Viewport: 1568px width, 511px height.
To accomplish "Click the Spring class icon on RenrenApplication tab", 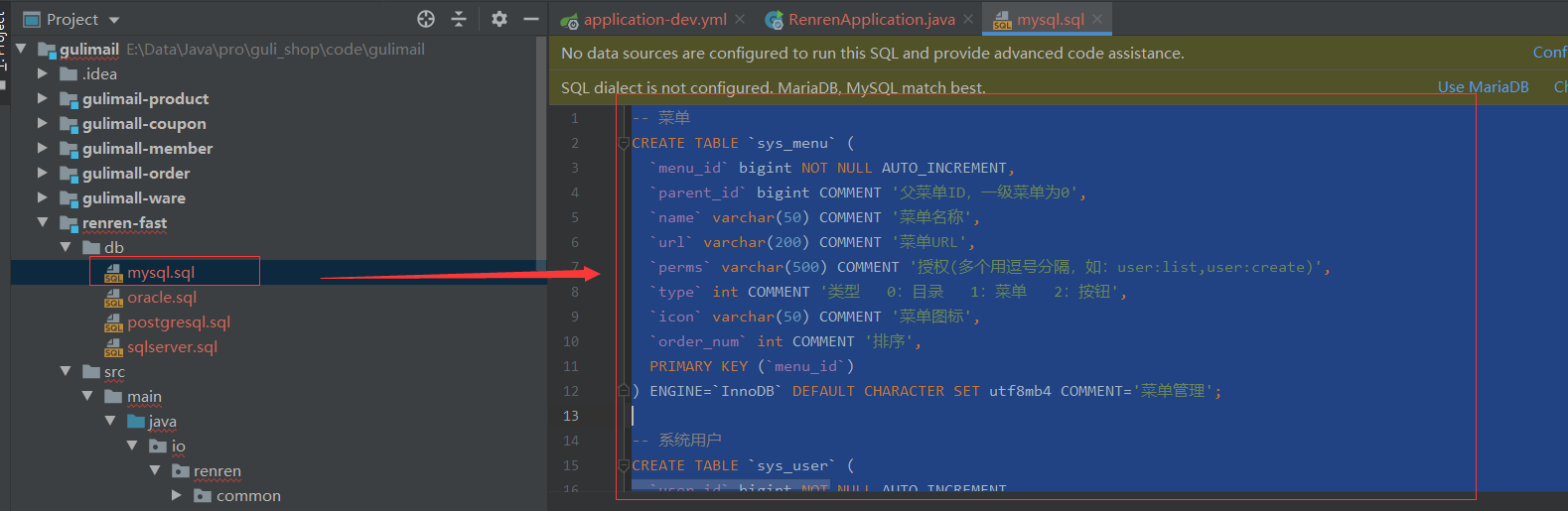I will click(774, 20).
